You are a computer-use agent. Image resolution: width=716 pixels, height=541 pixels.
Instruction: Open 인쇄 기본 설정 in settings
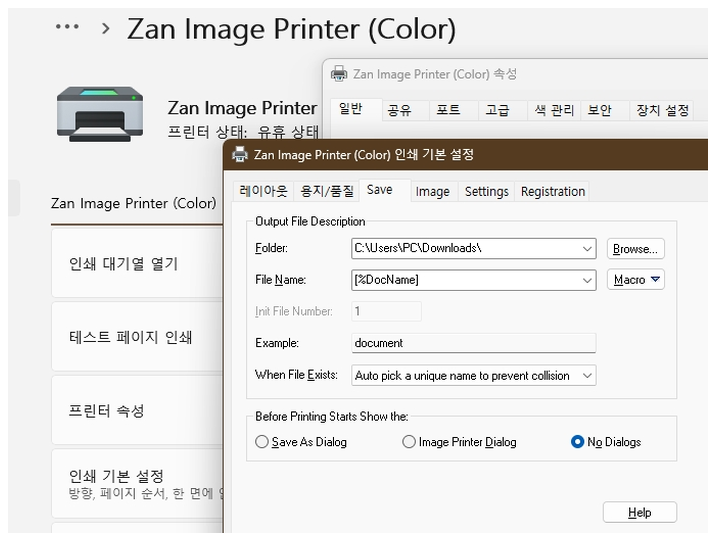pos(137,483)
